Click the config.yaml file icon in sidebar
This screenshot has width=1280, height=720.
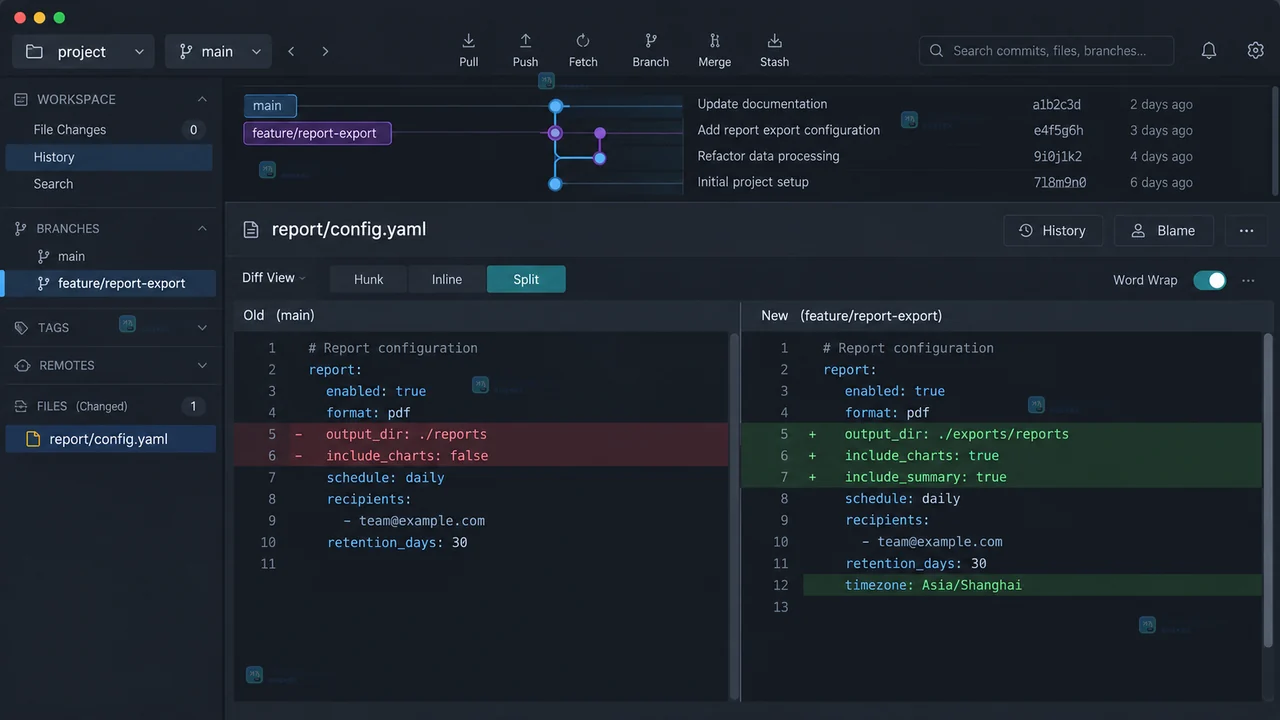[33, 439]
